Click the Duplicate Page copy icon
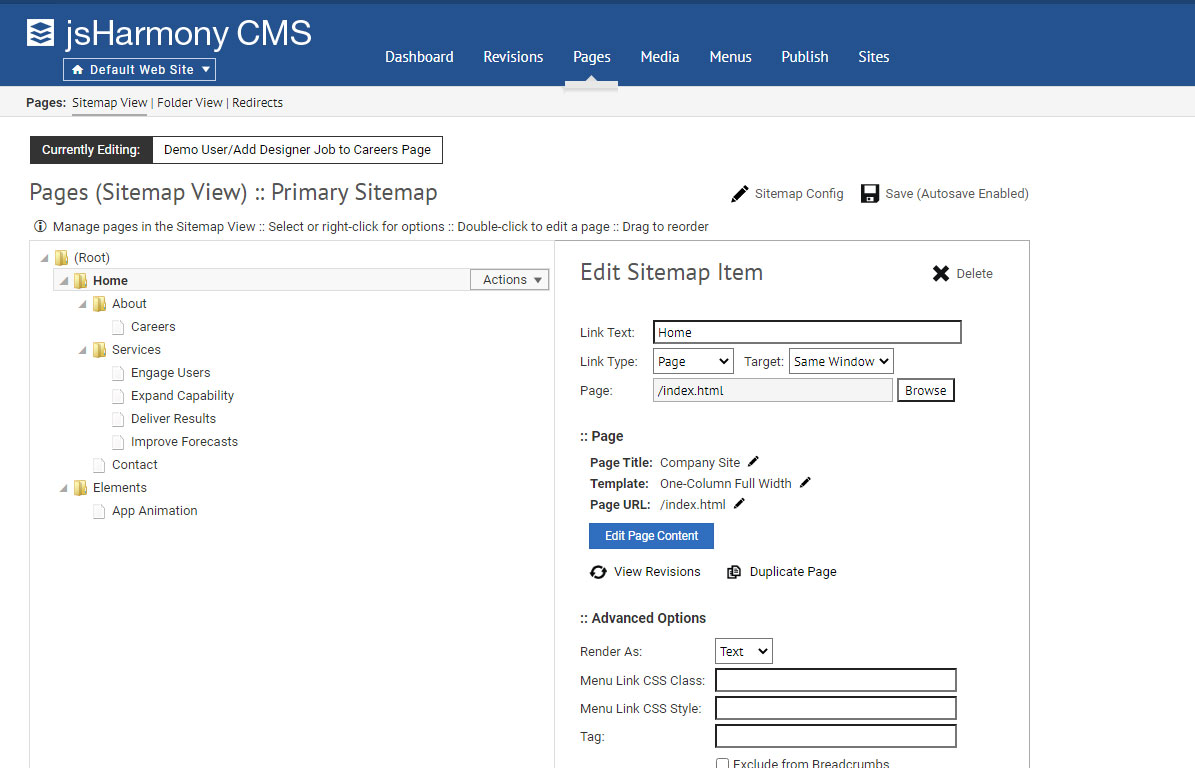 [x=734, y=572]
